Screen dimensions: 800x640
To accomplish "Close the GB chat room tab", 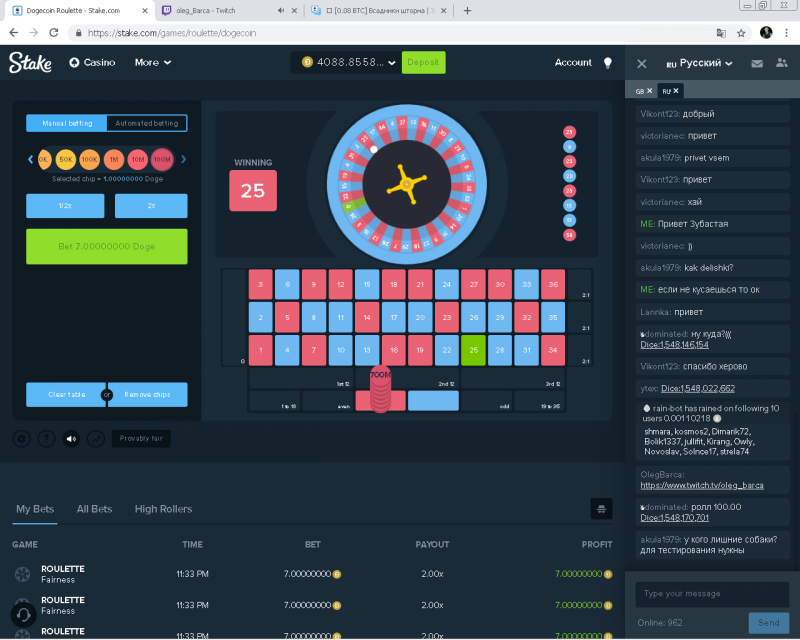I will [649, 91].
